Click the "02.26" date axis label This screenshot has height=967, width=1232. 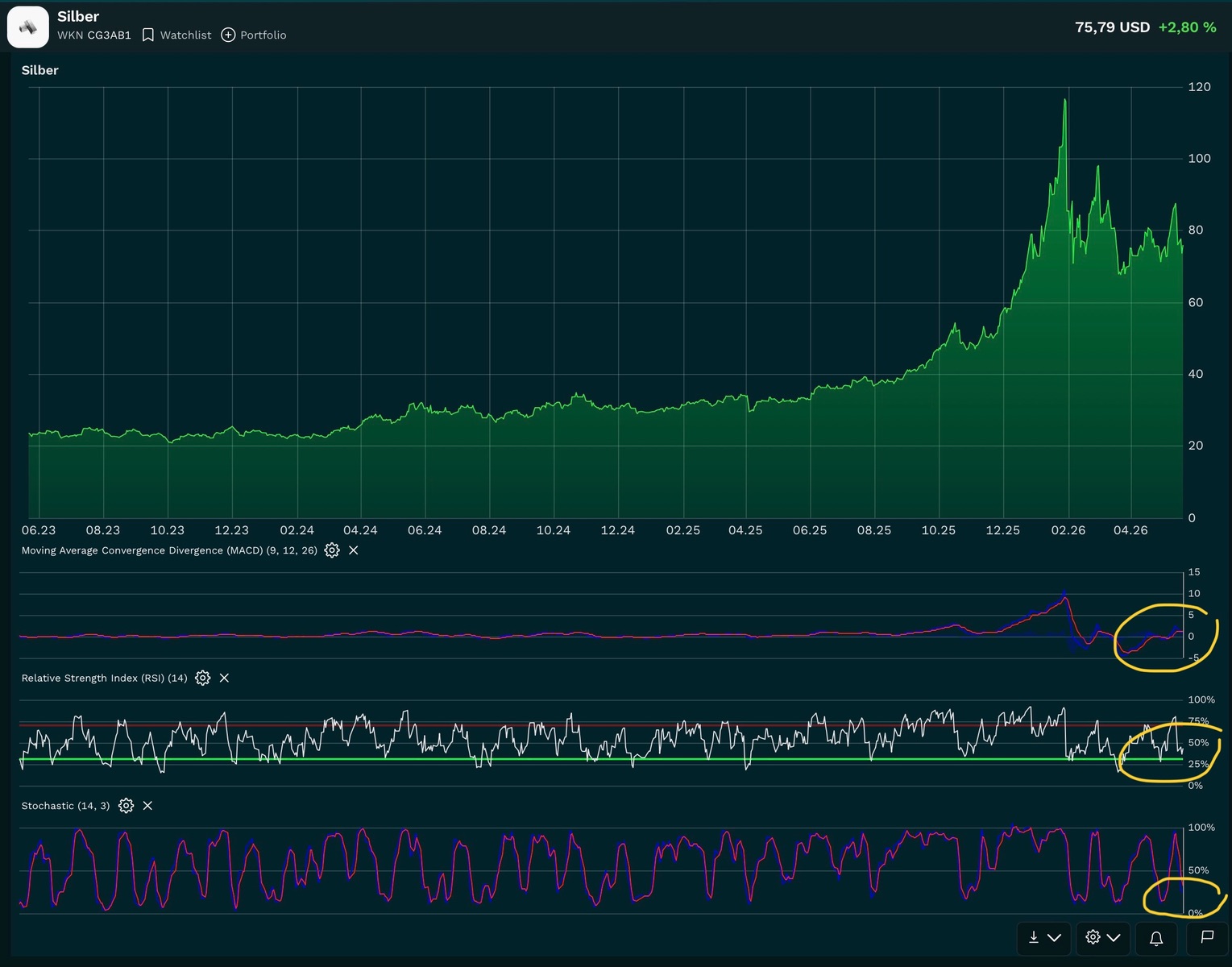click(1068, 530)
